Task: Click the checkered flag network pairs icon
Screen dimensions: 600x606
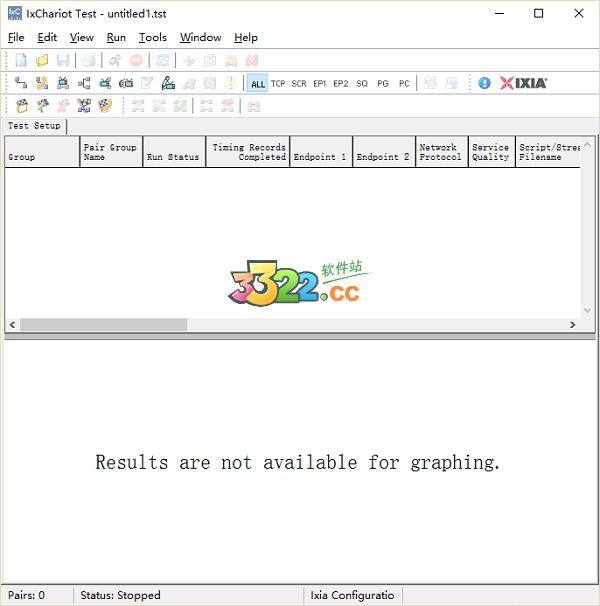Action: tap(84, 106)
